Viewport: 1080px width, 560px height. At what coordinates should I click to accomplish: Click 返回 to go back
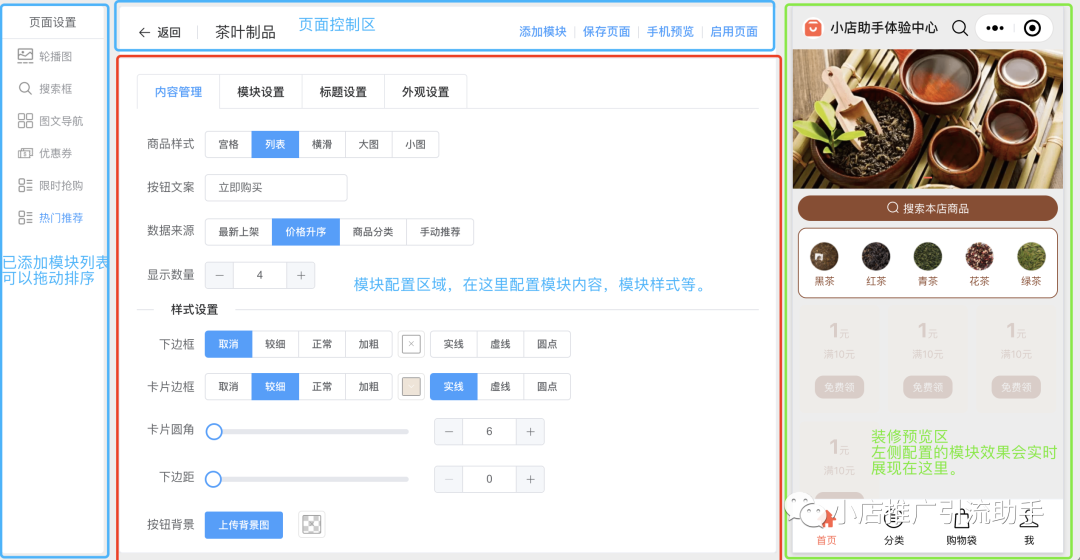[x=169, y=32]
